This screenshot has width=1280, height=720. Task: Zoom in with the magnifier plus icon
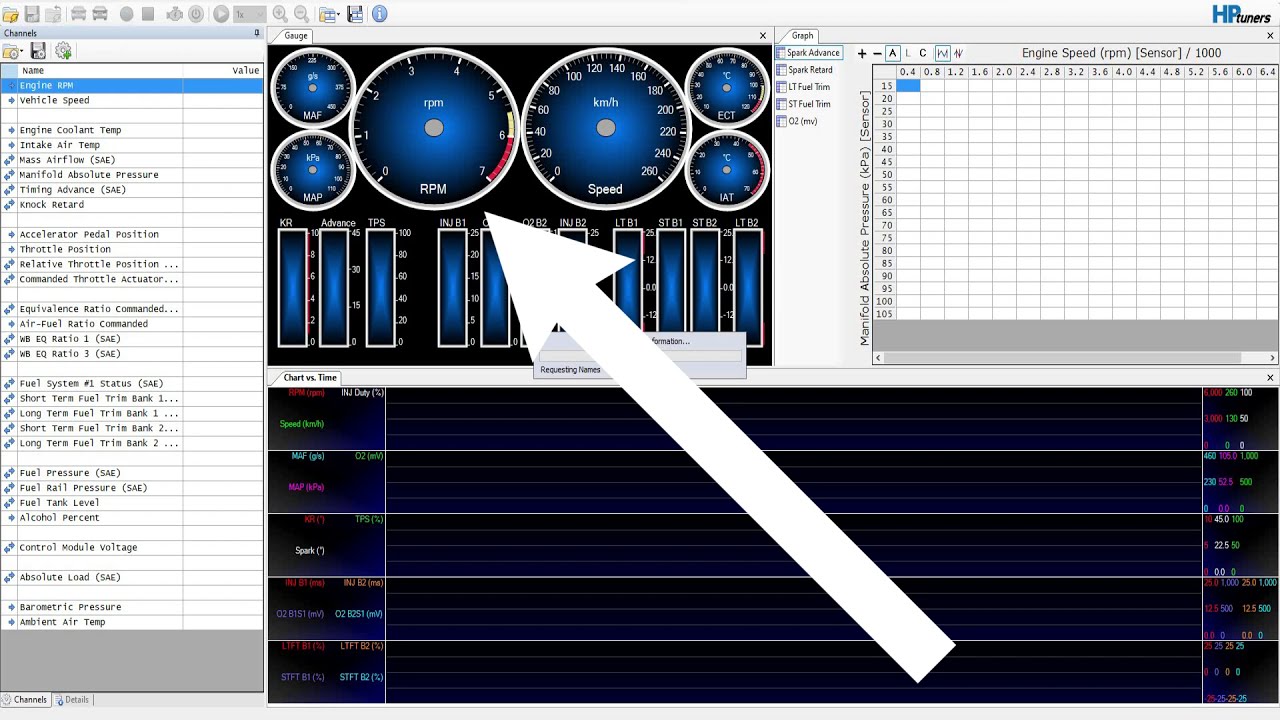[x=280, y=14]
